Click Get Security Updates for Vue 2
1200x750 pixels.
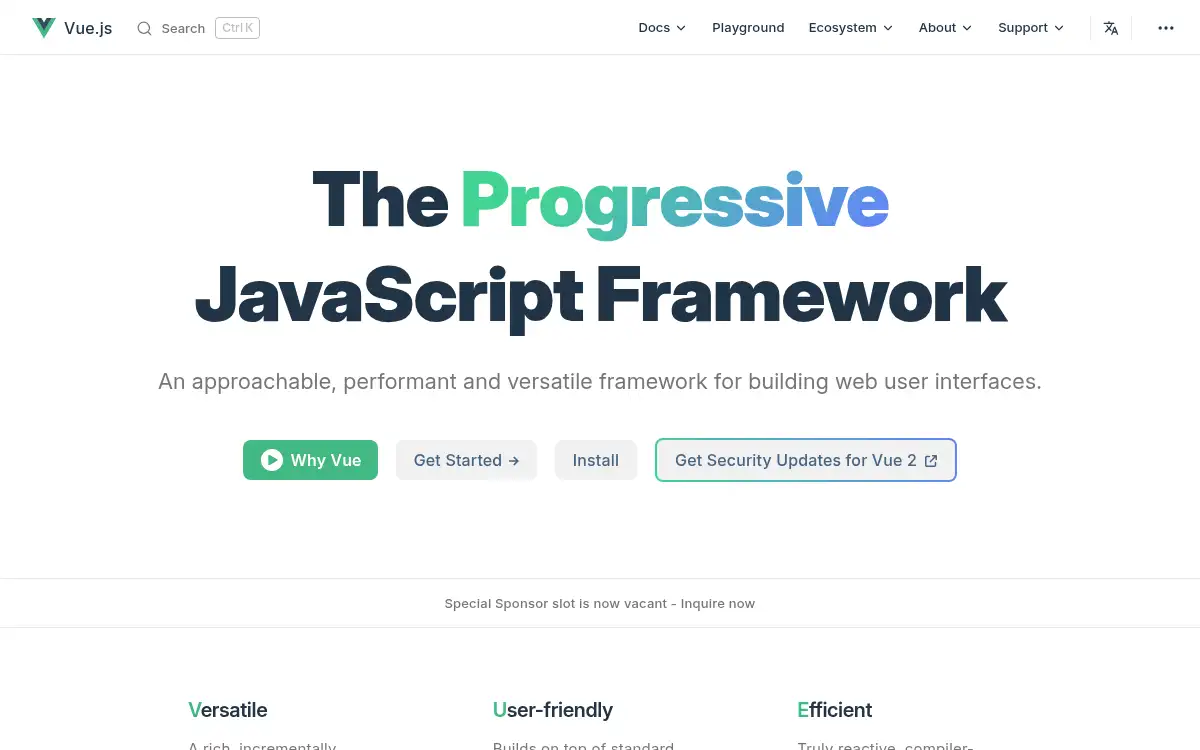click(806, 460)
